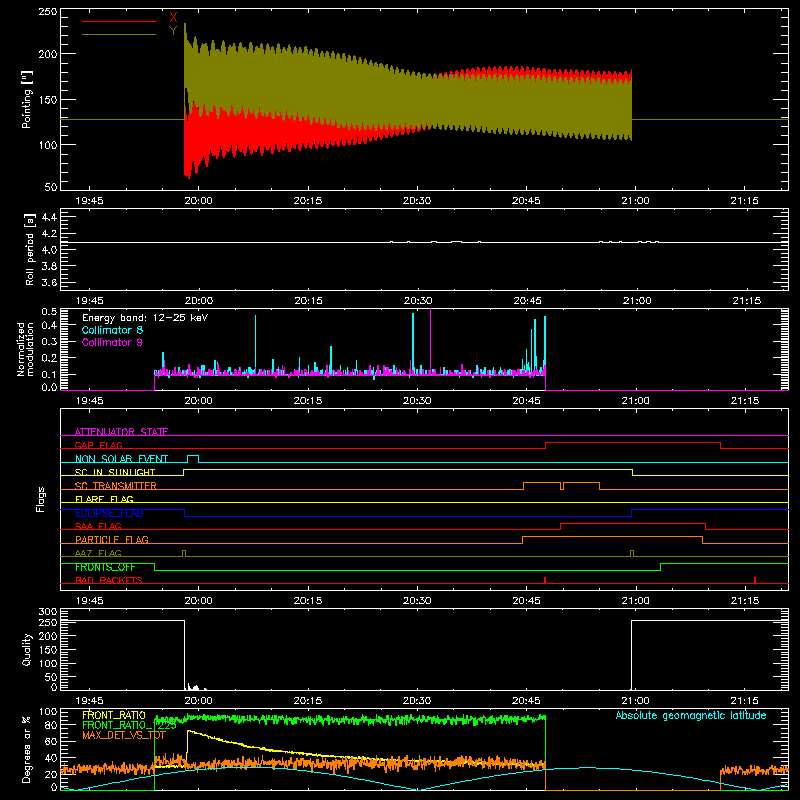
Task: Click the Collimator 8 legend entry
Action: 112,330
